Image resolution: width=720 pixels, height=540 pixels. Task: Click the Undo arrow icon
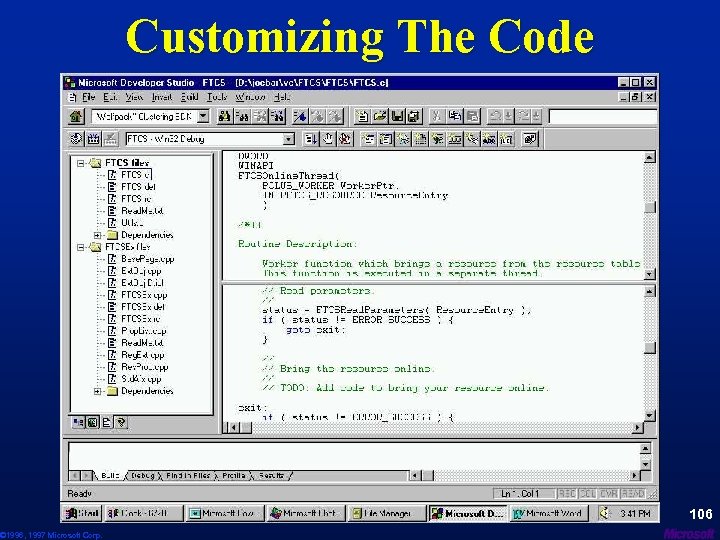pos(496,117)
